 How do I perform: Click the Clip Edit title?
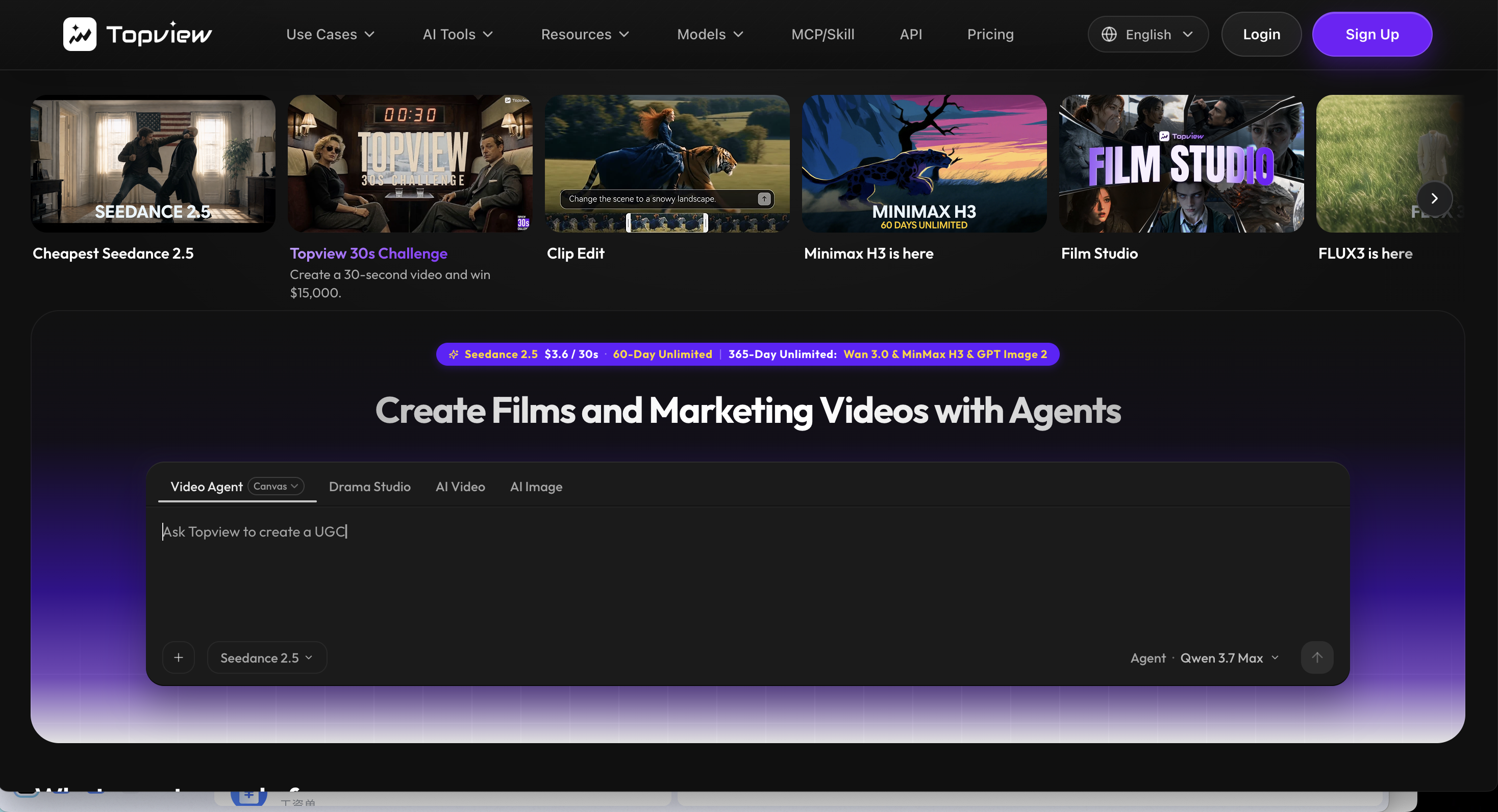pyautogui.click(x=576, y=253)
